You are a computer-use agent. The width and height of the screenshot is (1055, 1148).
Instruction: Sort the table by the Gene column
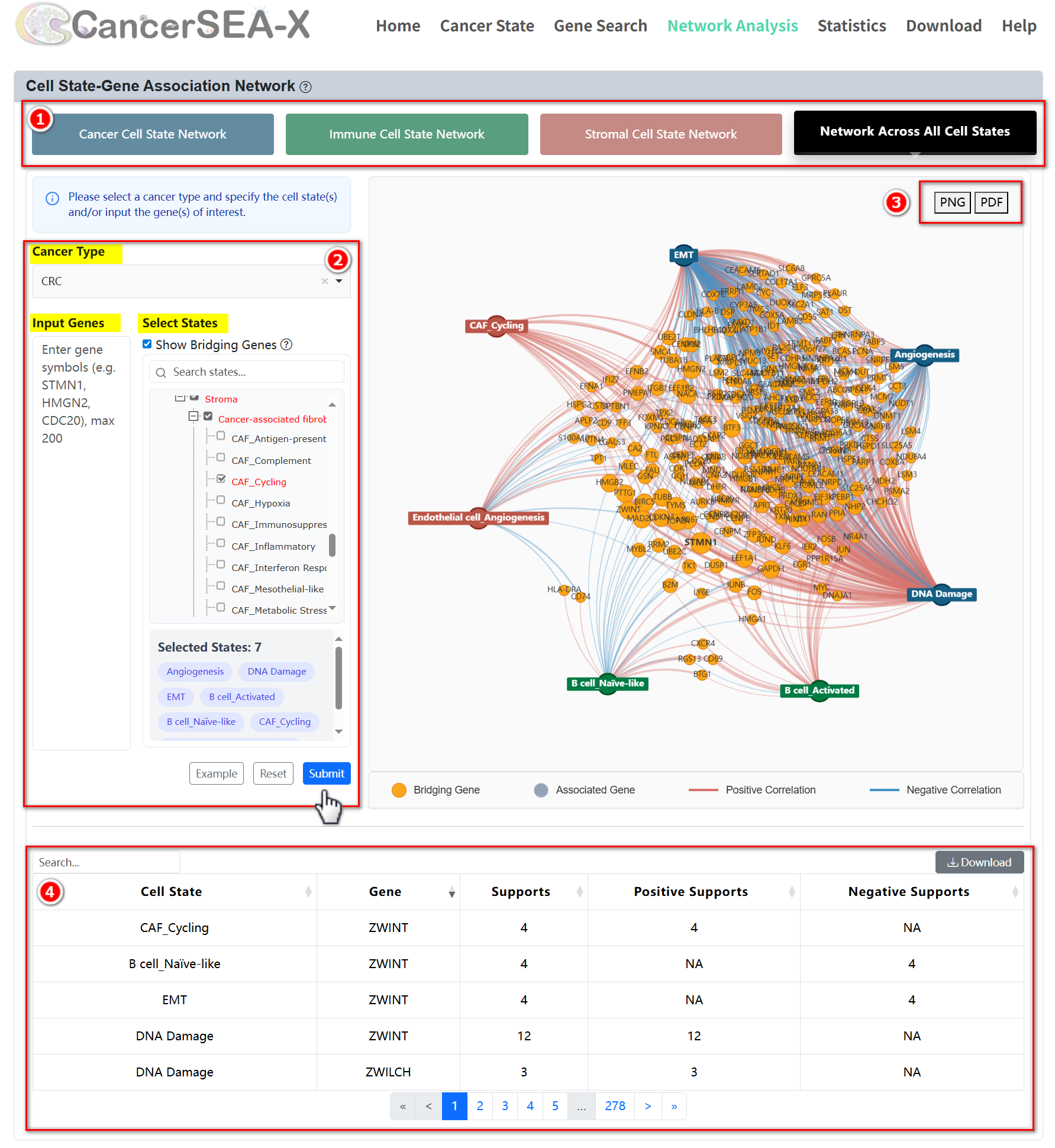(451, 893)
